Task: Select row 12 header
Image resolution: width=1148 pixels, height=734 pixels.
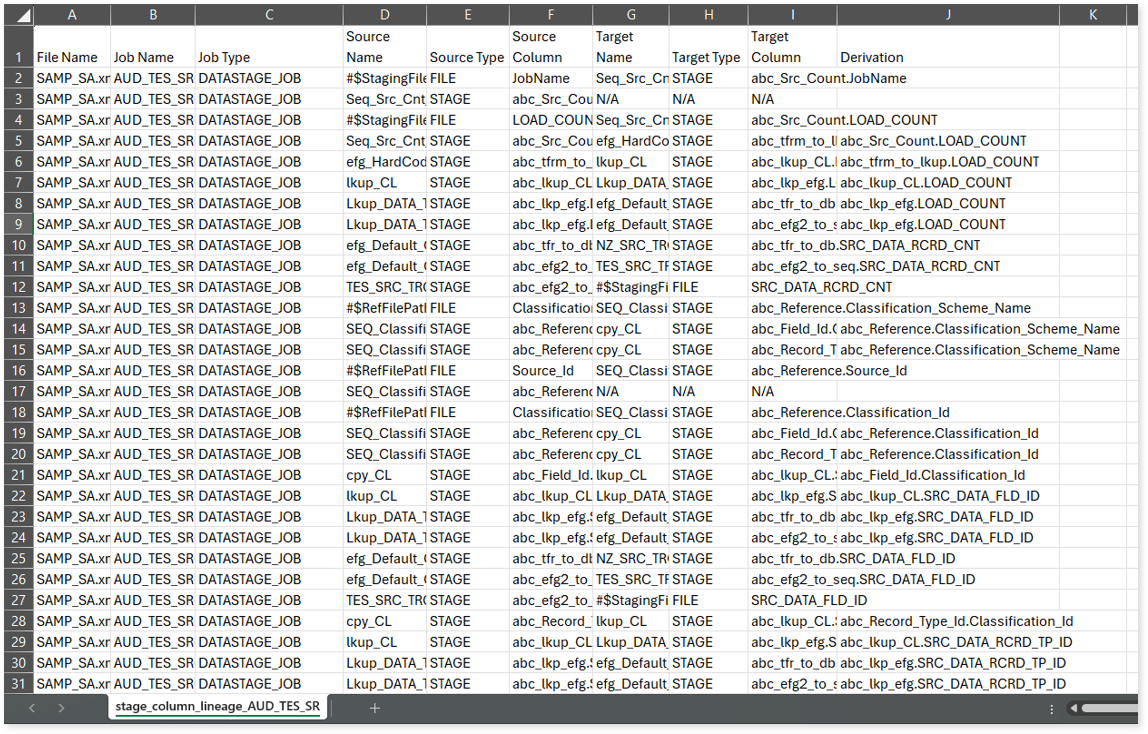Action: click(x=19, y=287)
